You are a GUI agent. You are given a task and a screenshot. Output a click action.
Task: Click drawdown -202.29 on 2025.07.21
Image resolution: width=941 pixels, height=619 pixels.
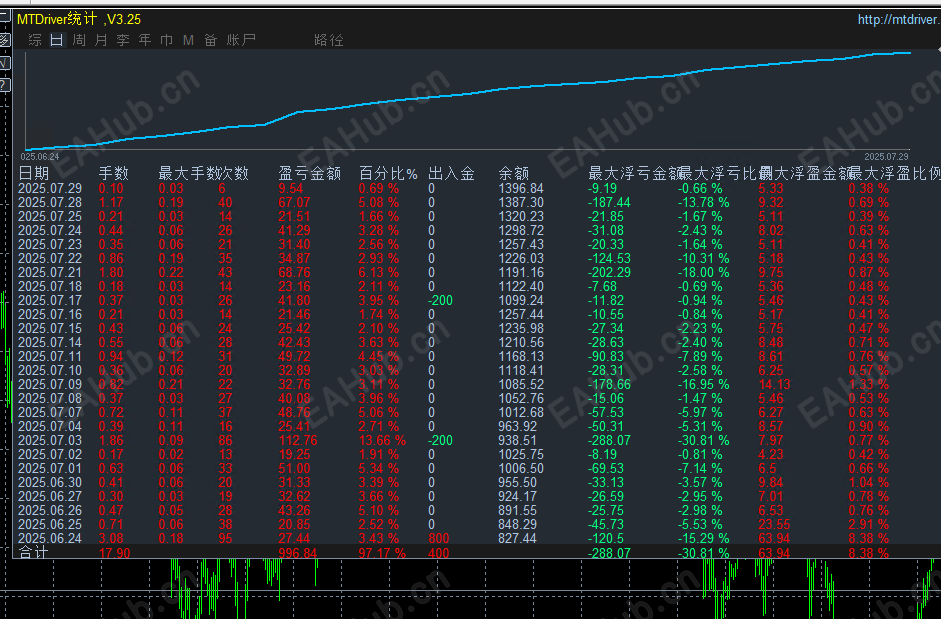(x=609, y=273)
